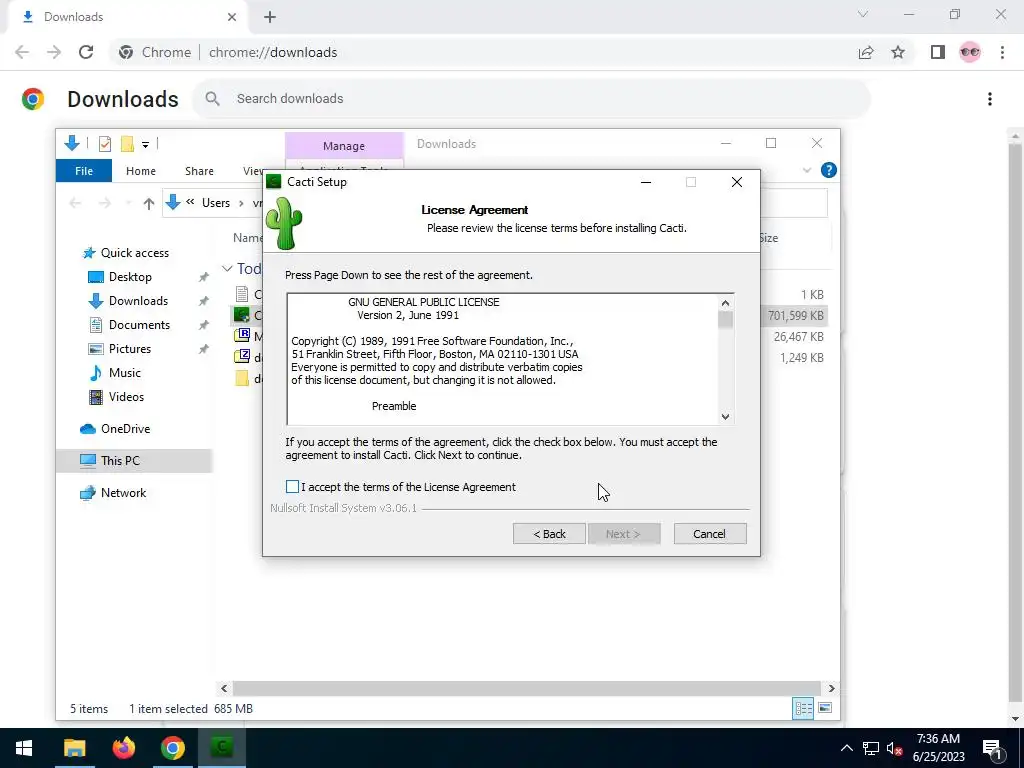Screen dimensions: 1024x768
Task: Open Network in navigation pane
Action: tap(123, 493)
